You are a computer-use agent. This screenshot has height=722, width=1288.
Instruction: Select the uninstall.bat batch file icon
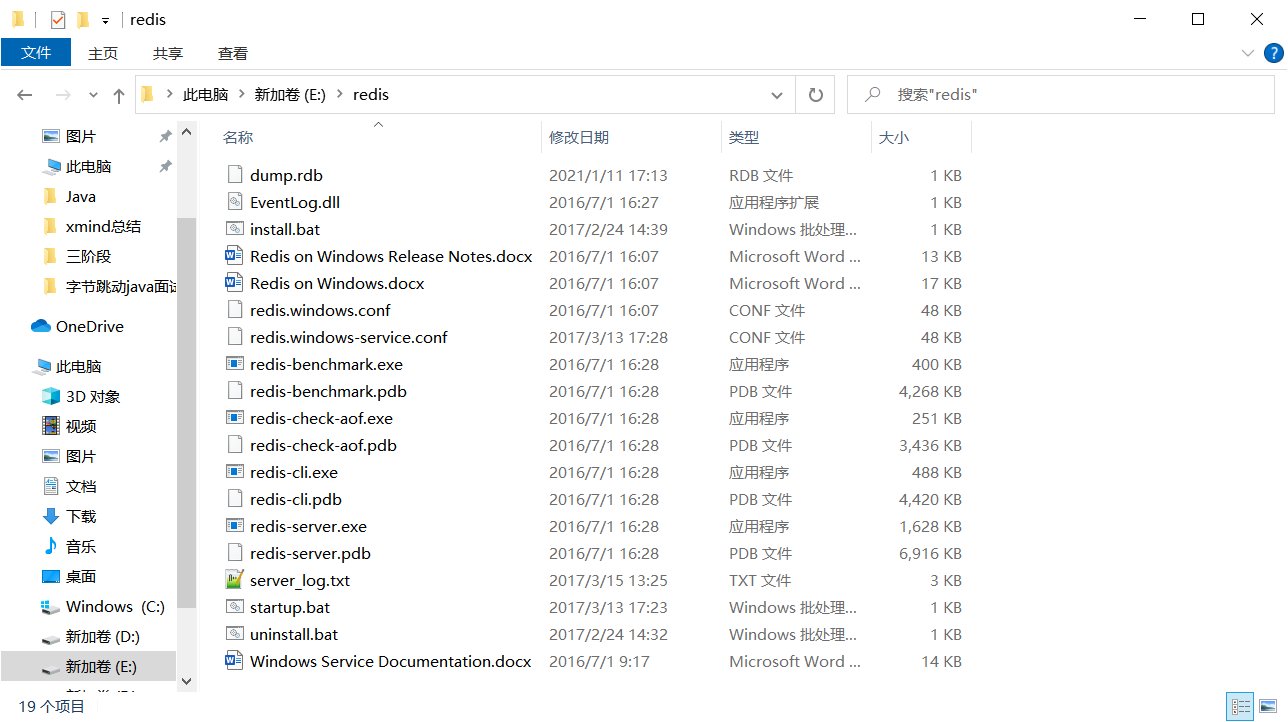[x=235, y=634]
